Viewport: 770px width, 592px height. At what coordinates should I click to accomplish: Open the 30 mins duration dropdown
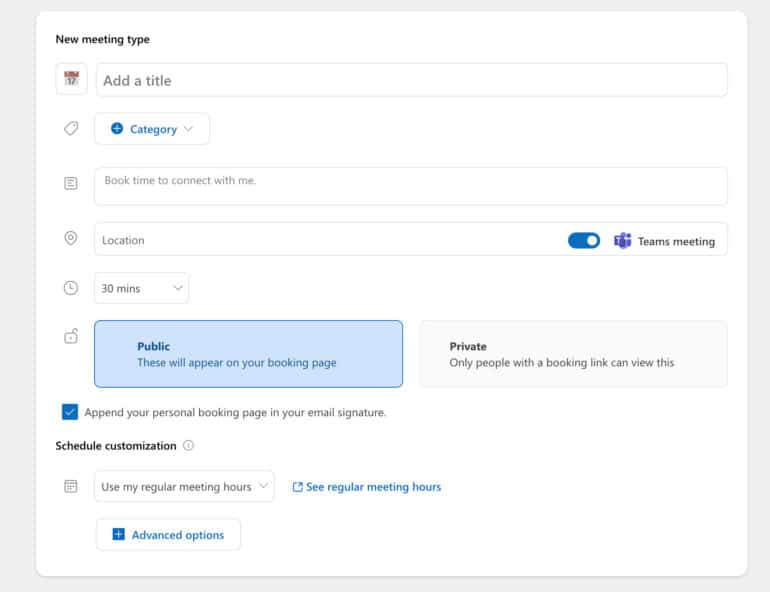142,288
